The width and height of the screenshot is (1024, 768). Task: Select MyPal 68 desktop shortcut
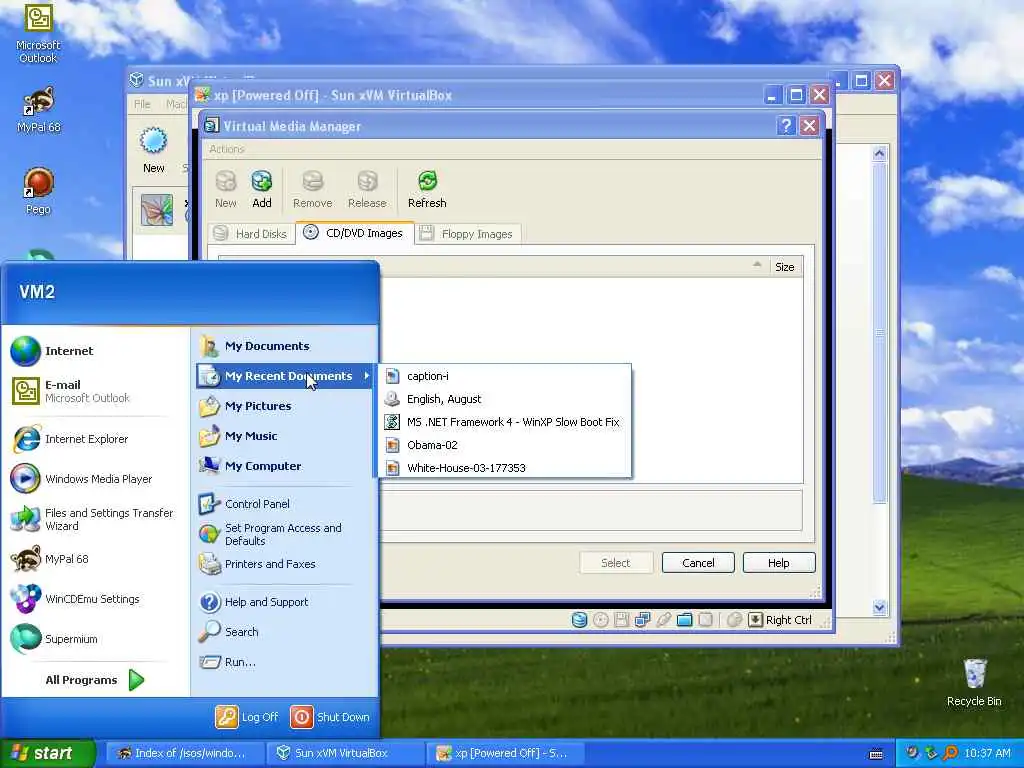[38, 110]
